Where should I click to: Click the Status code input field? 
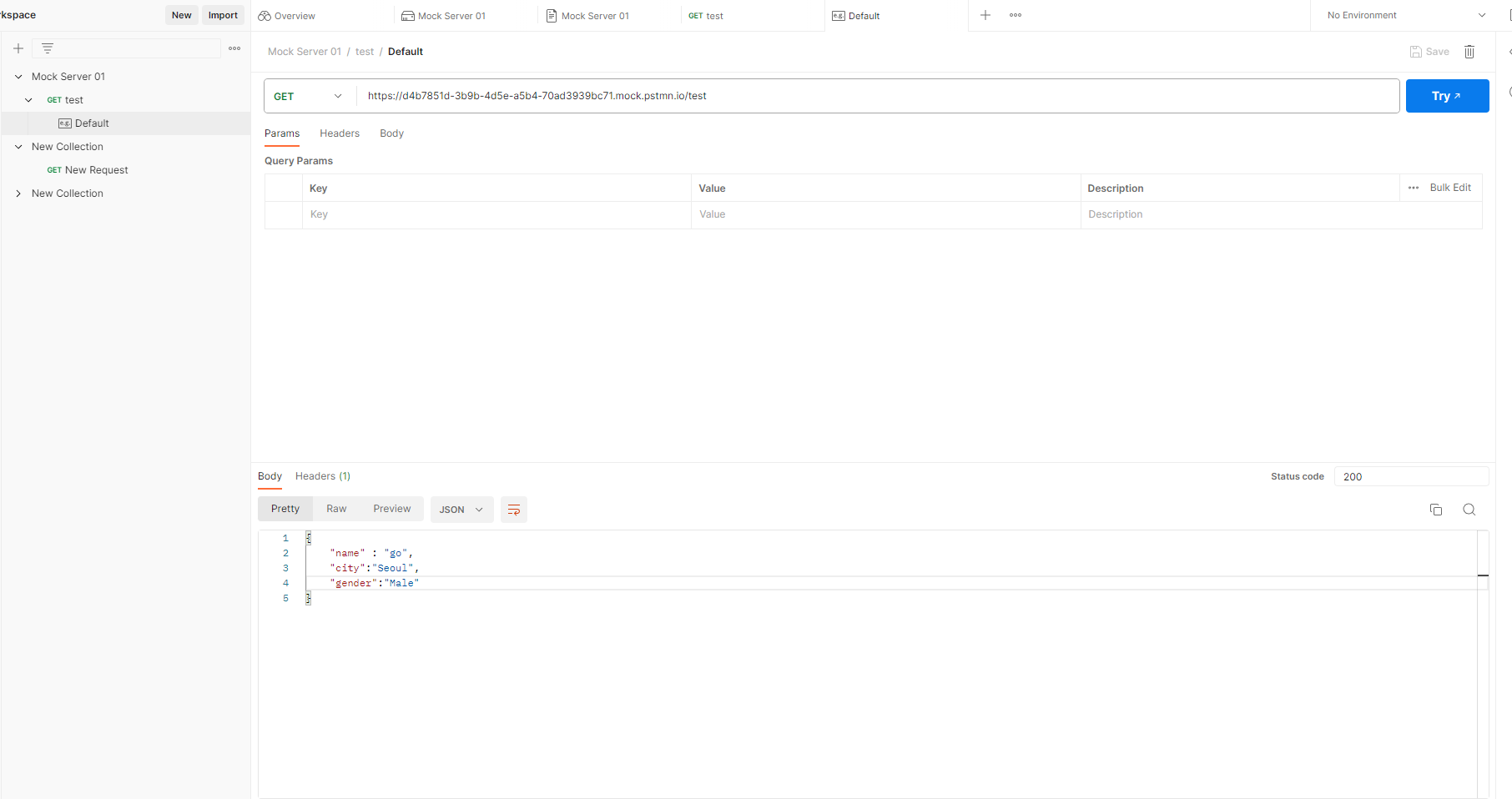(x=1411, y=477)
